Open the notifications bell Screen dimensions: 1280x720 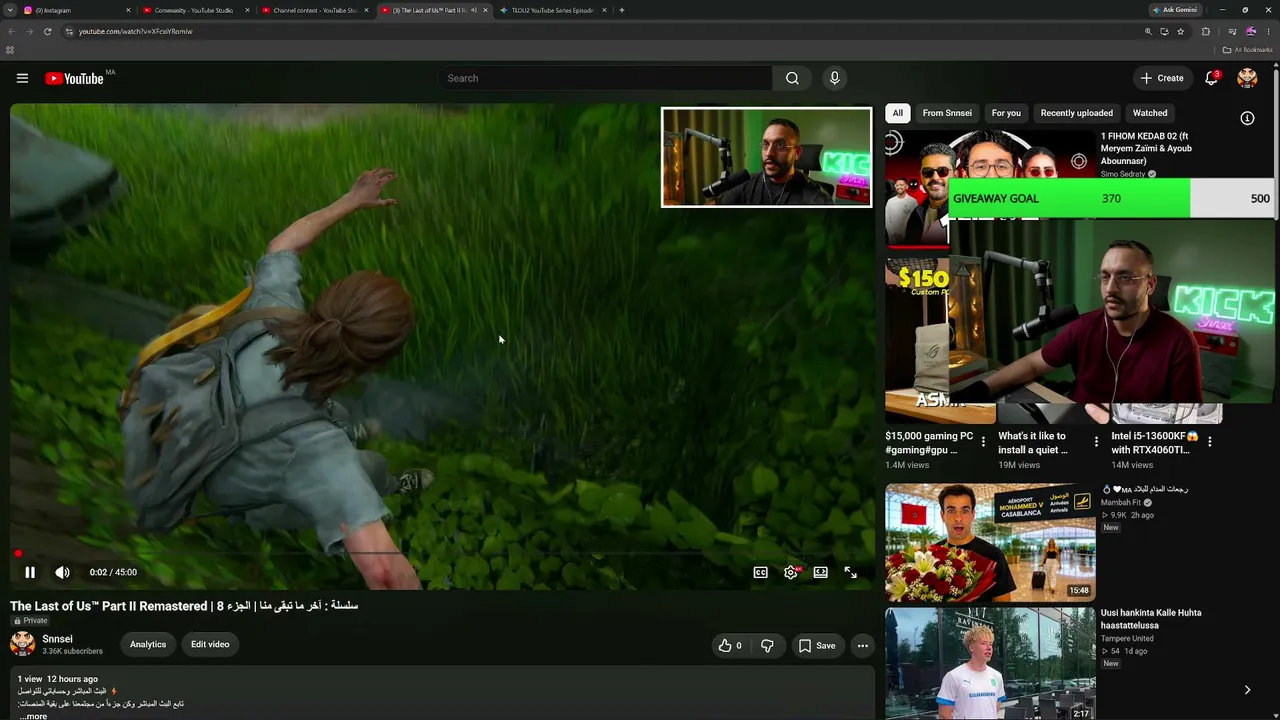pos(1211,78)
